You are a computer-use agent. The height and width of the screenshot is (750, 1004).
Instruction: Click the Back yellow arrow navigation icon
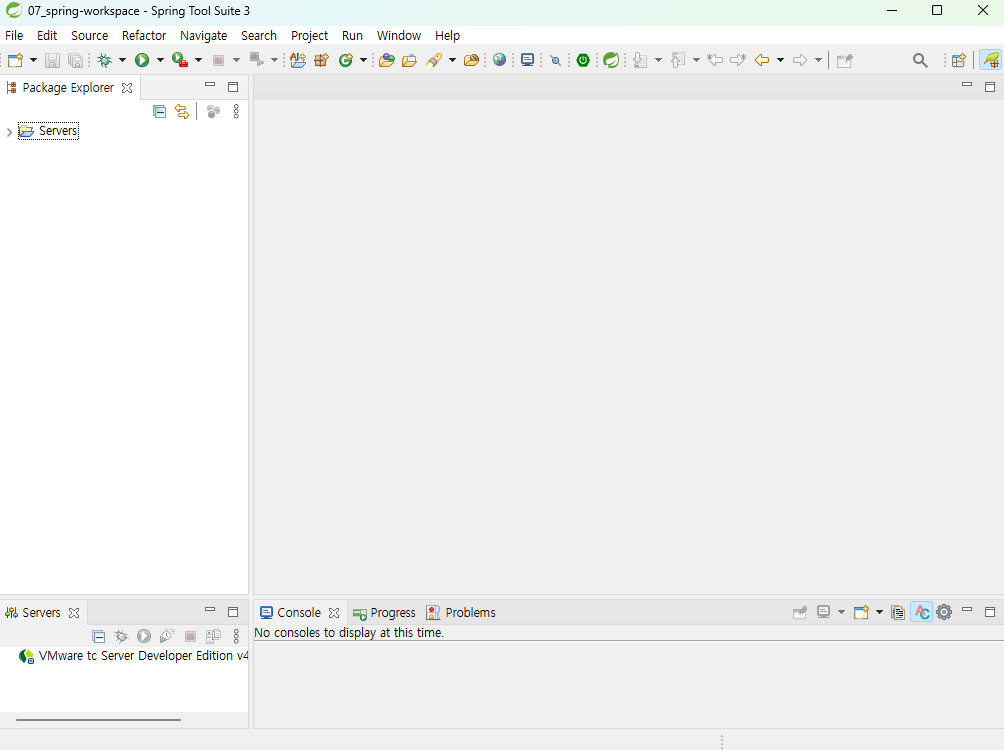coord(762,60)
